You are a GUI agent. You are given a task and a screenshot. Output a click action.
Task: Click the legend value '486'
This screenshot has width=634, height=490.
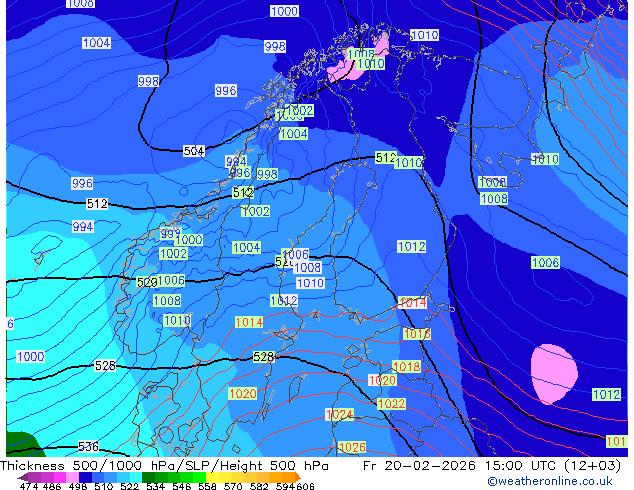click(52, 486)
